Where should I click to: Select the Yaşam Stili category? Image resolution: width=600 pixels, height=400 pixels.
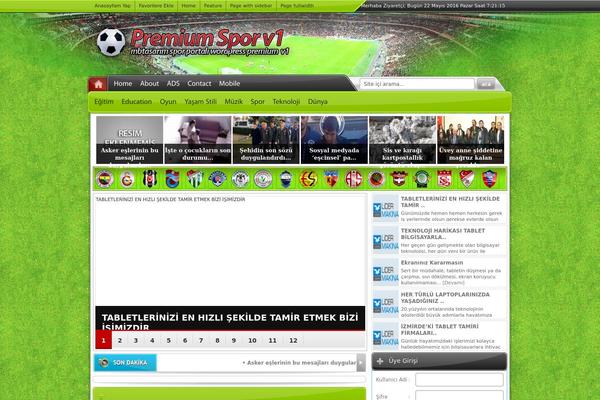click(x=201, y=102)
